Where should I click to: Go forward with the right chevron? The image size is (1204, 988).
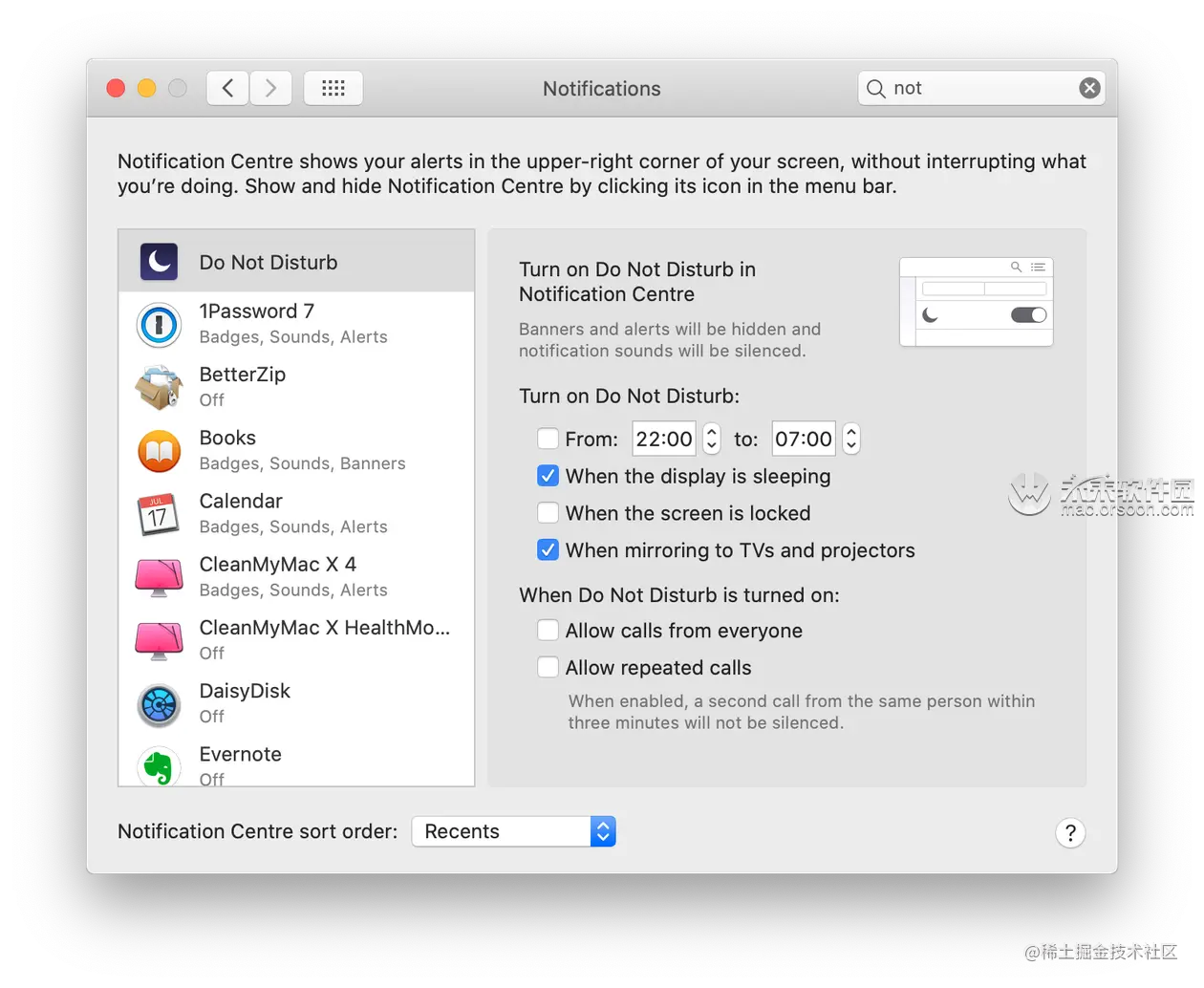(x=271, y=88)
